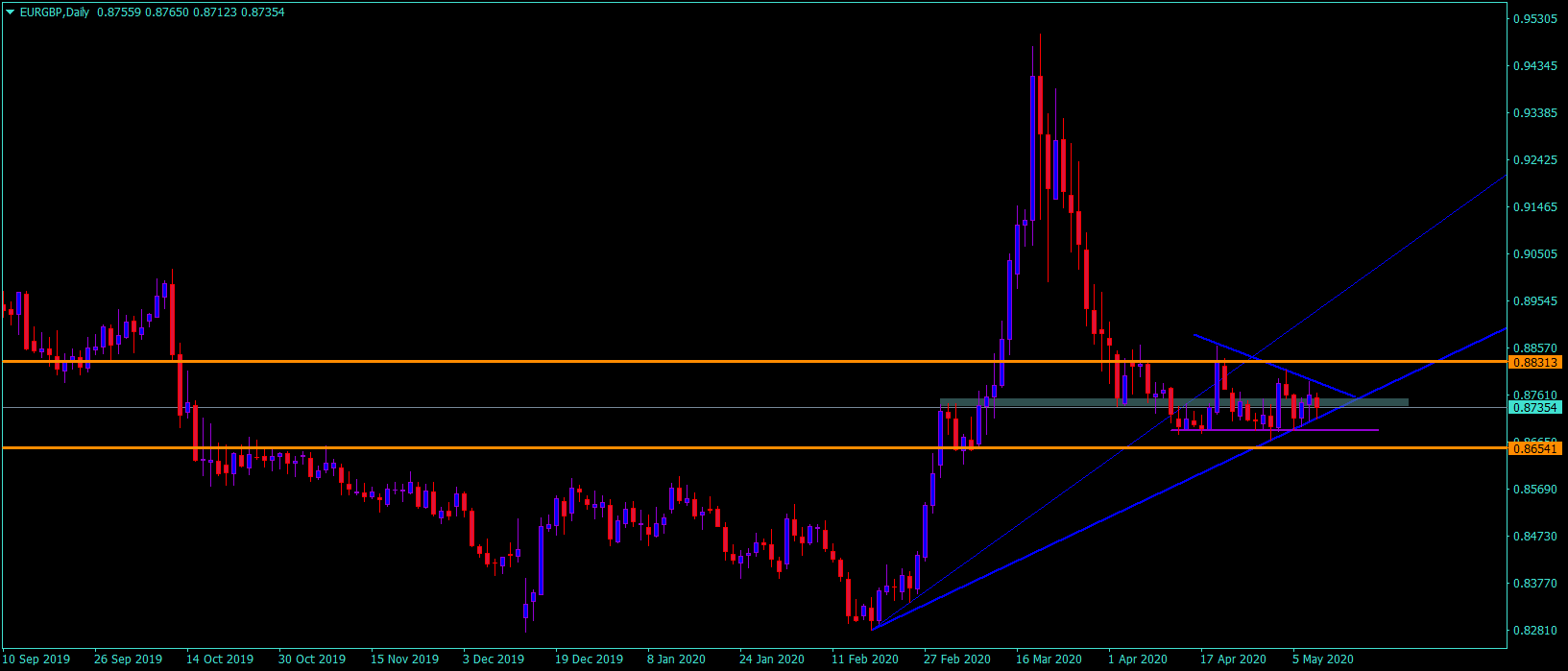Click the 5 May 2020 date label
The height and width of the screenshot is (671, 1568).
point(1323,659)
